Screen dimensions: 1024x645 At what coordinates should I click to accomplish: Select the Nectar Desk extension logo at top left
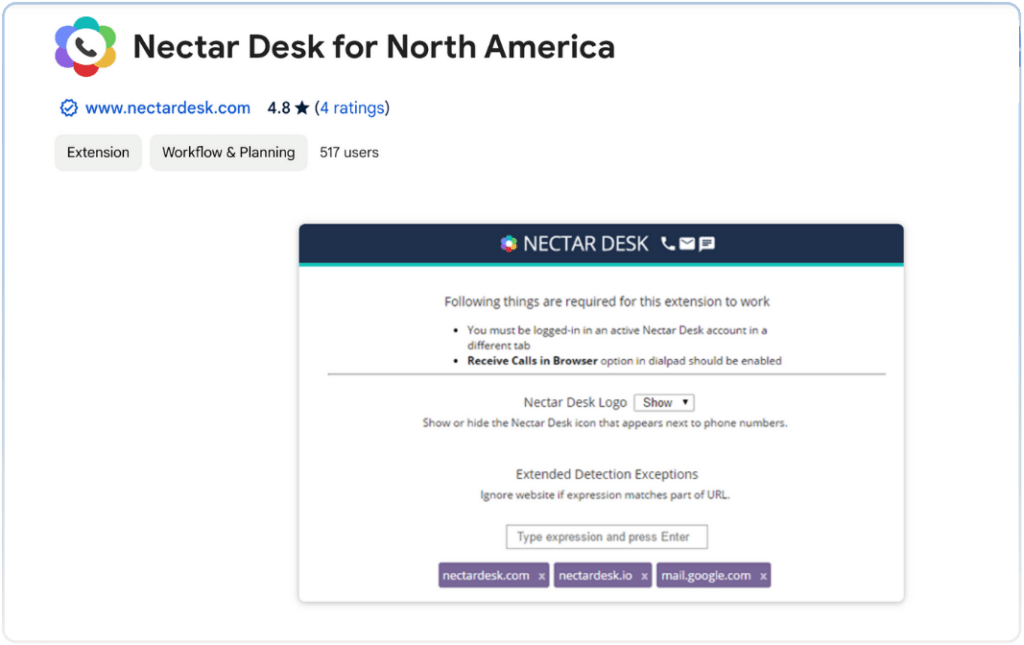coord(84,46)
